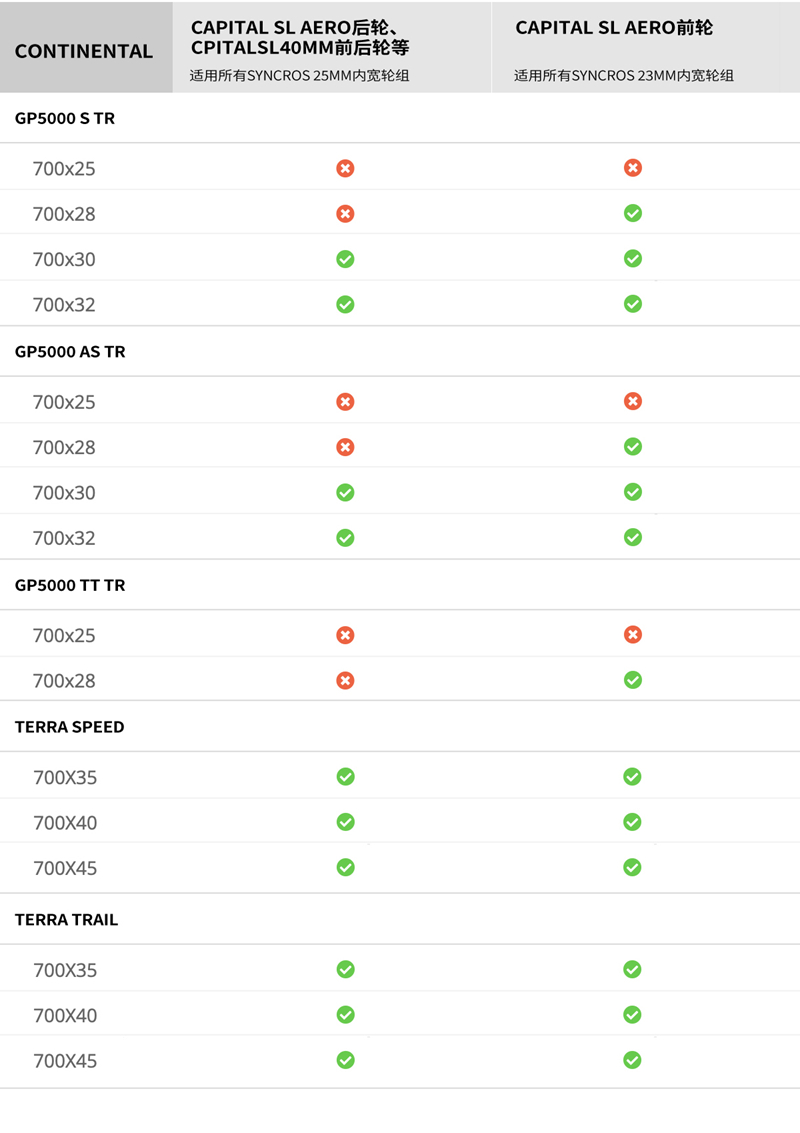The width and height of the screenshot is (800, 1133).
Task: Click red cross for GP5000 TT TR 700x28, 25MM column
Action: pos(345,680)
